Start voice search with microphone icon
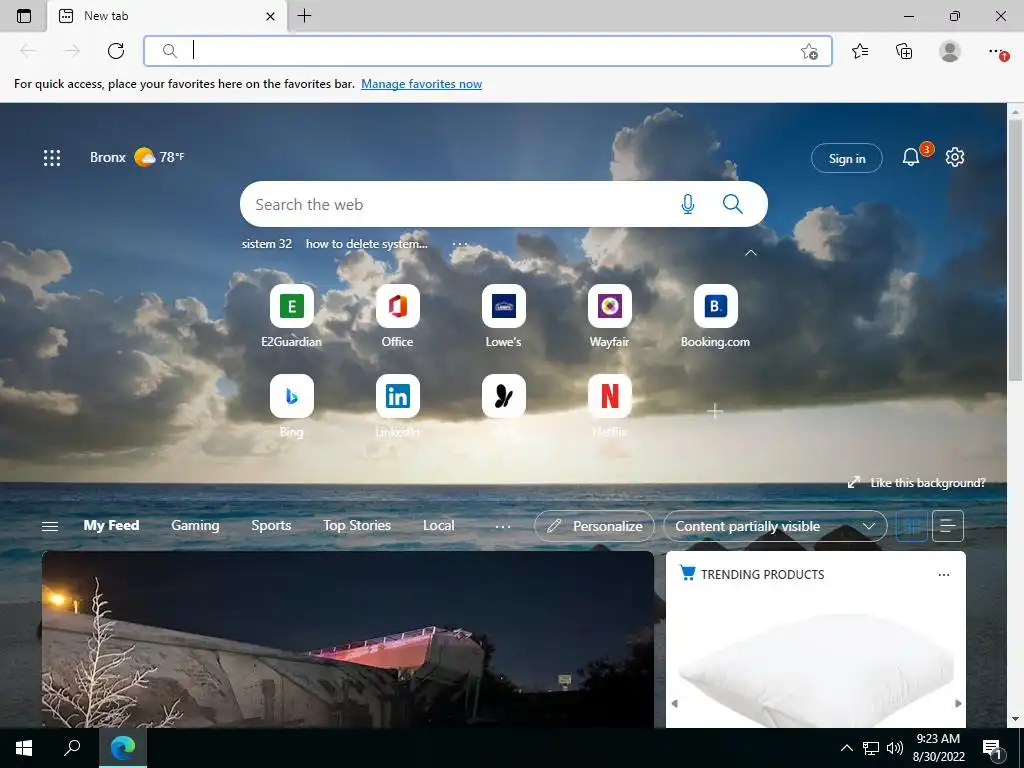Image resolution: width=1024 pixels, height=768 pixels. click(688, 204)
